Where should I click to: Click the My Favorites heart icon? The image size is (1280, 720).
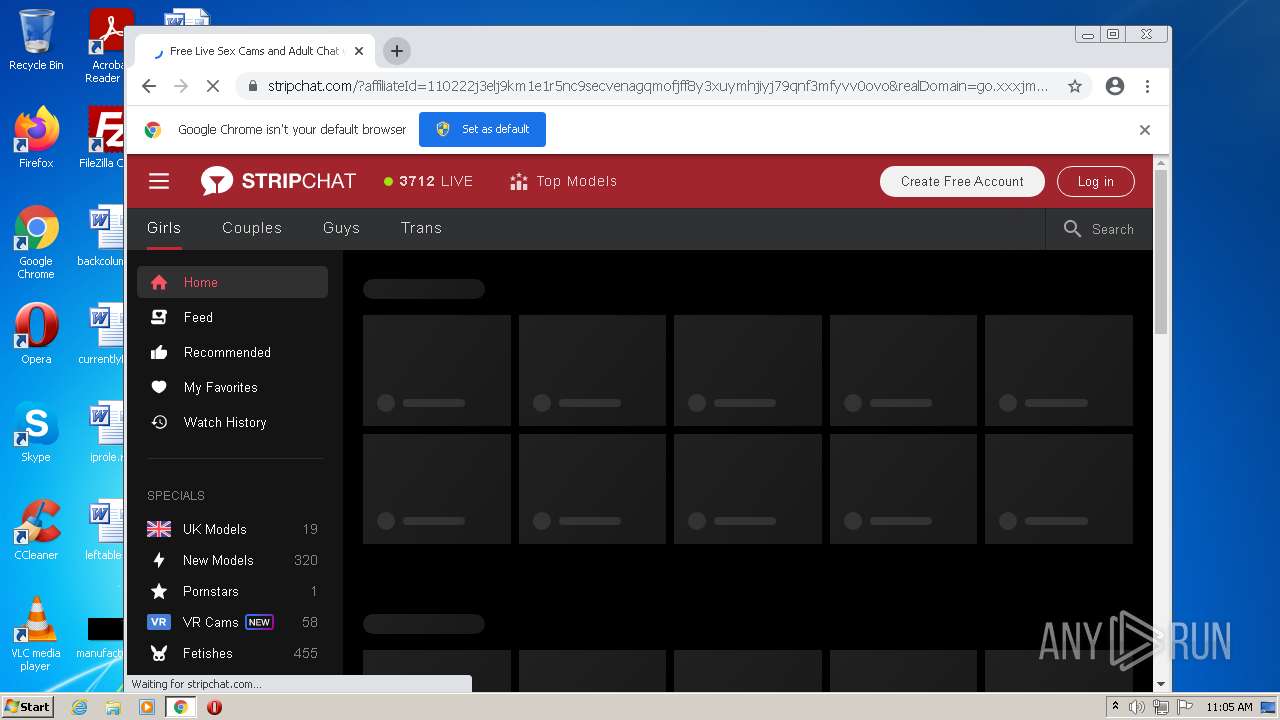pyautogui.click(x=159, y=387)
